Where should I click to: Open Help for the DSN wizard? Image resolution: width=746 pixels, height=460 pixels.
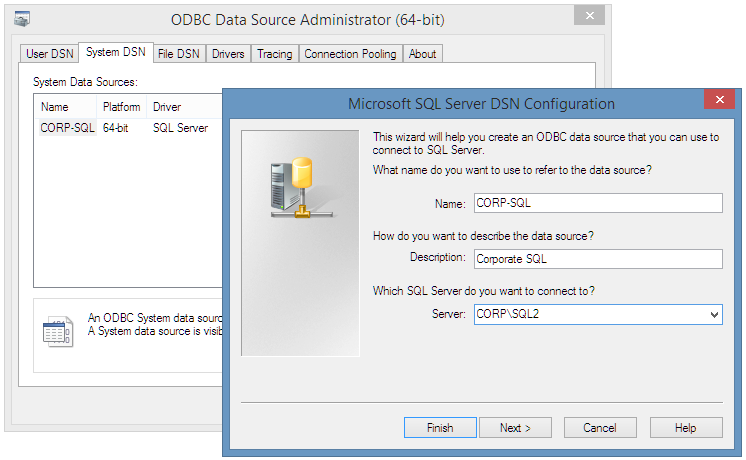pyautogui.click(x=685, y=427)
